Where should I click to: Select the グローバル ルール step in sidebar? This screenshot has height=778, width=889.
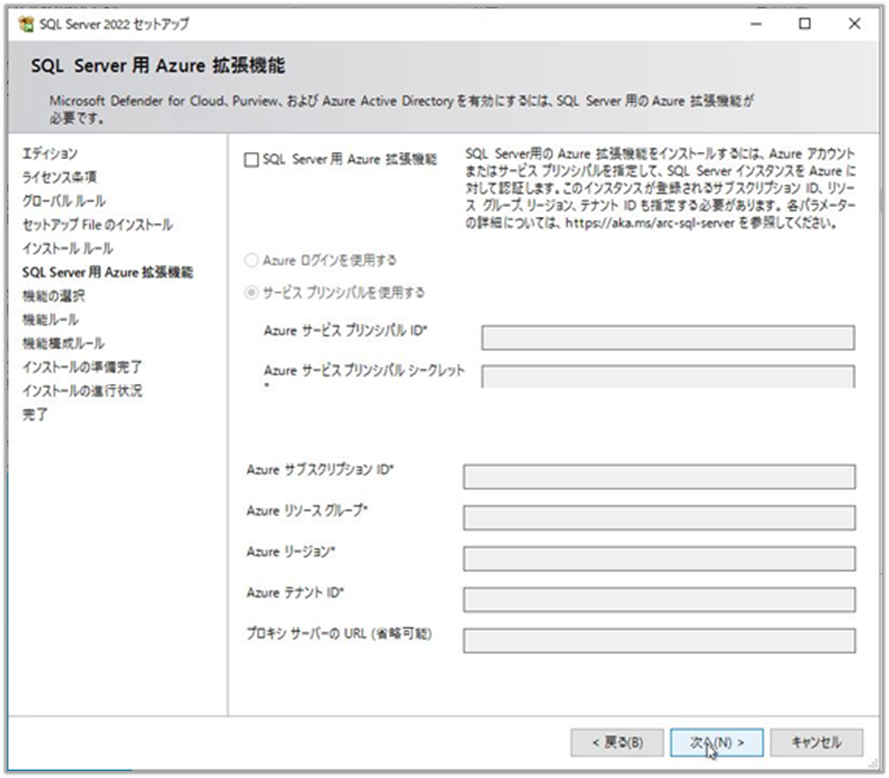64,201
